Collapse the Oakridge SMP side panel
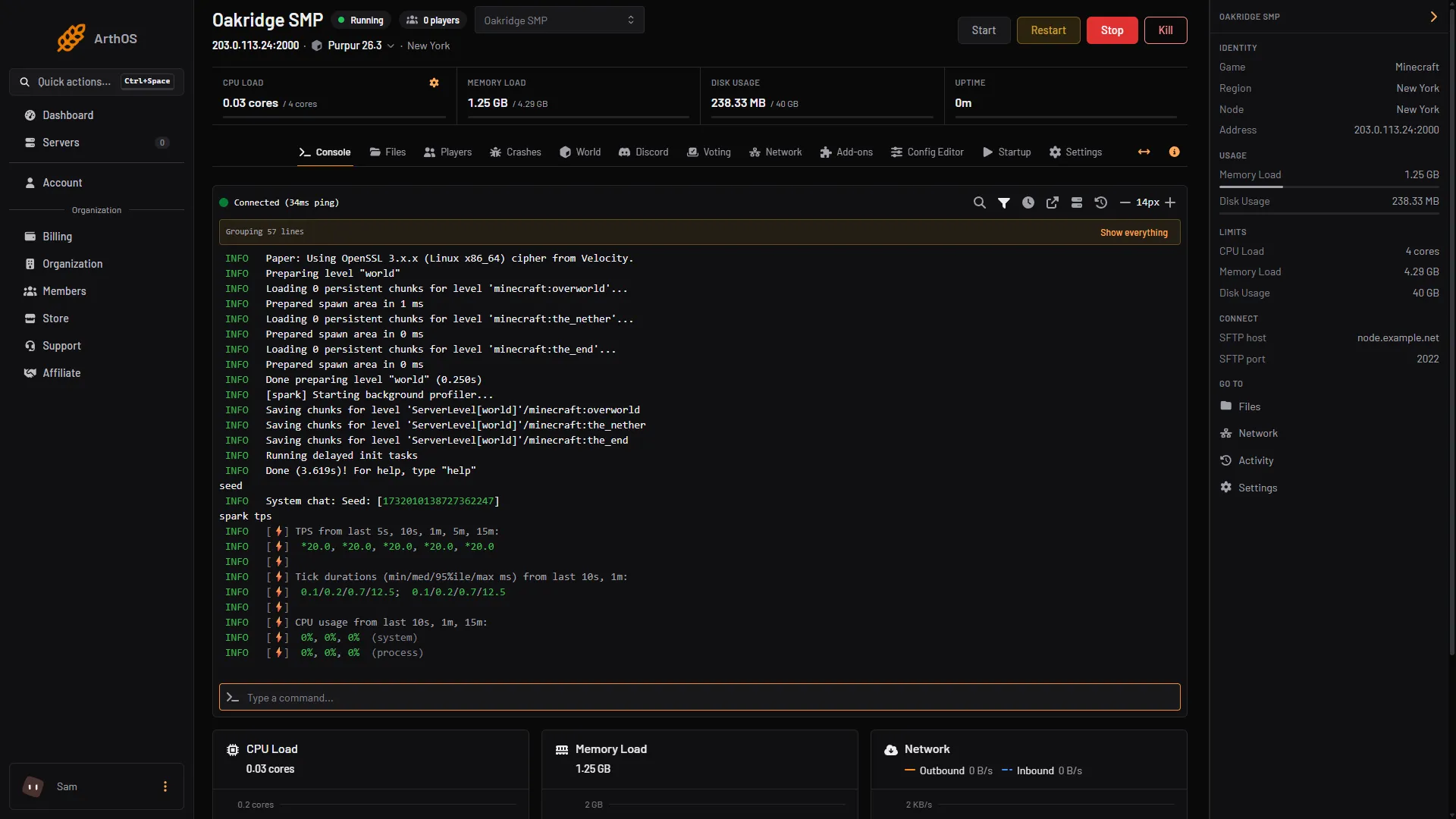The width and height of the screenshot is (1456, 819). coord(1434,17)
